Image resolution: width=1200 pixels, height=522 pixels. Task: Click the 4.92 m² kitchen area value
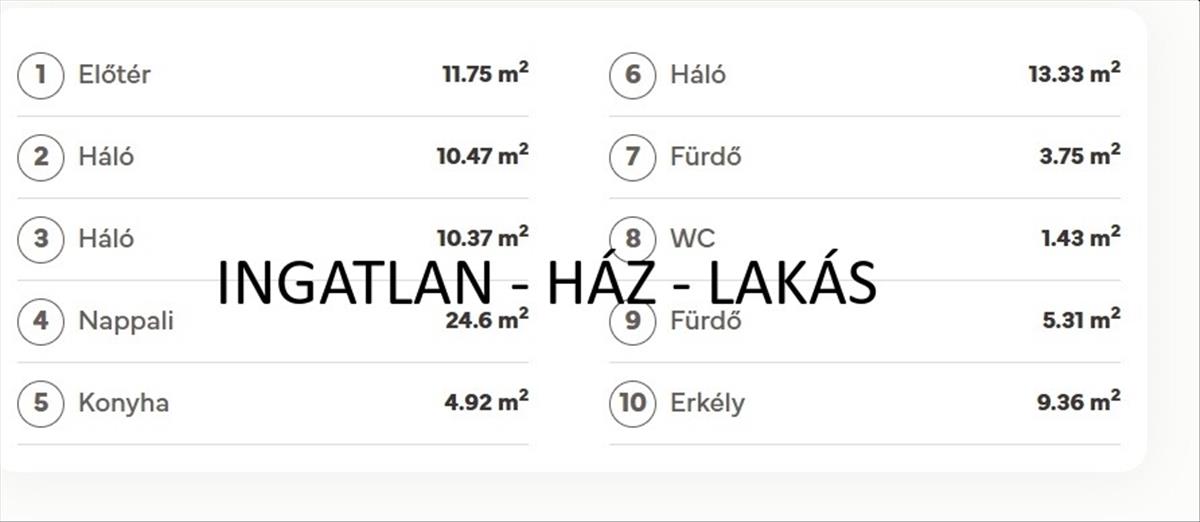tap(486, 402)
